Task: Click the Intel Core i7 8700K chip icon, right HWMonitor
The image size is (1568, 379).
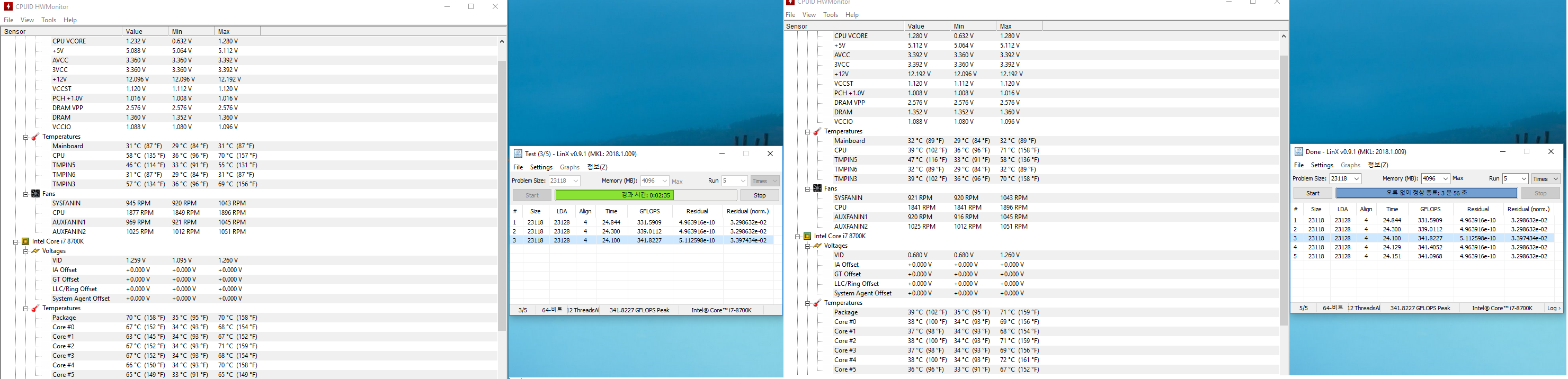Action: [x=807, y=236]
